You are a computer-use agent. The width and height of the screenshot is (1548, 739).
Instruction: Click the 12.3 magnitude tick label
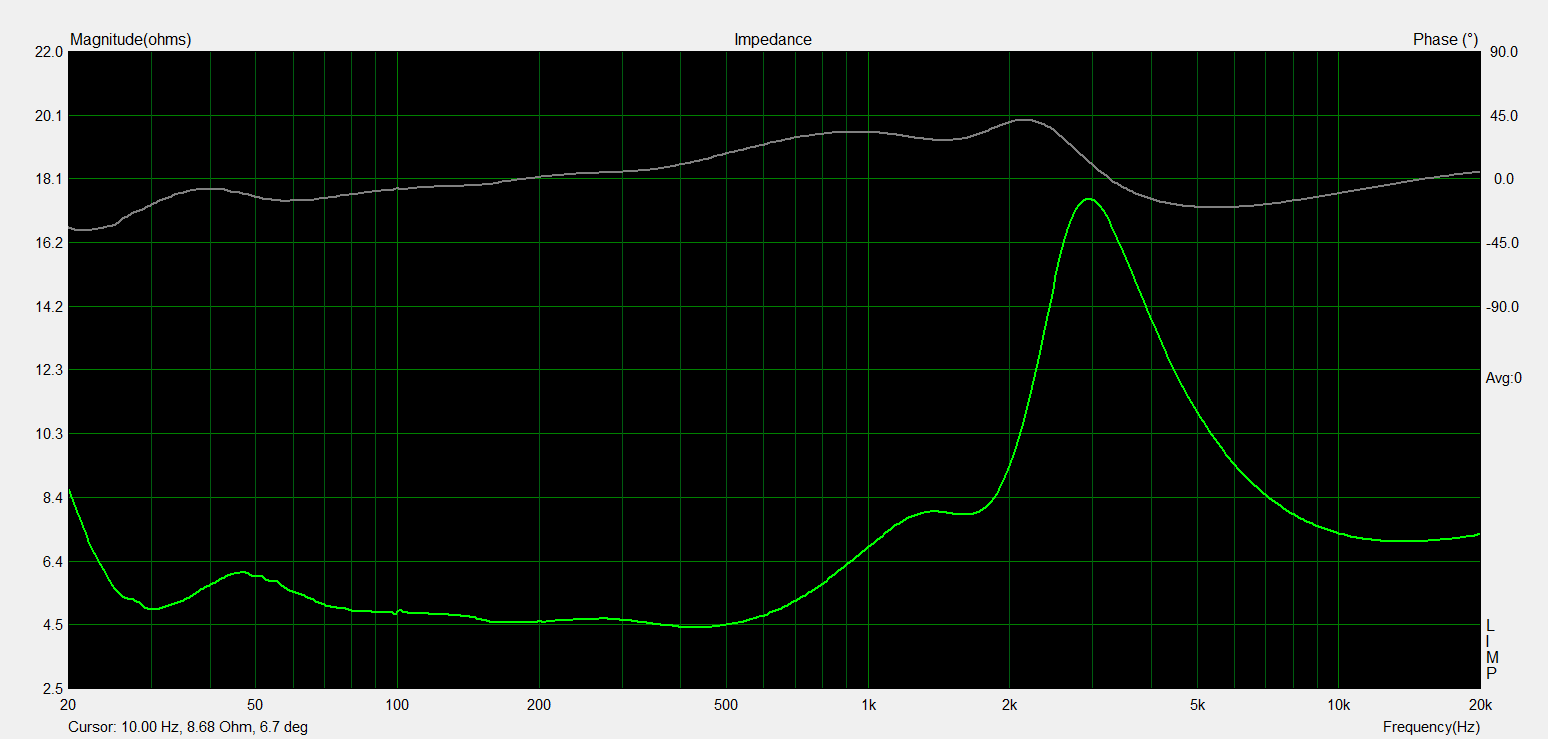(49, 370)
